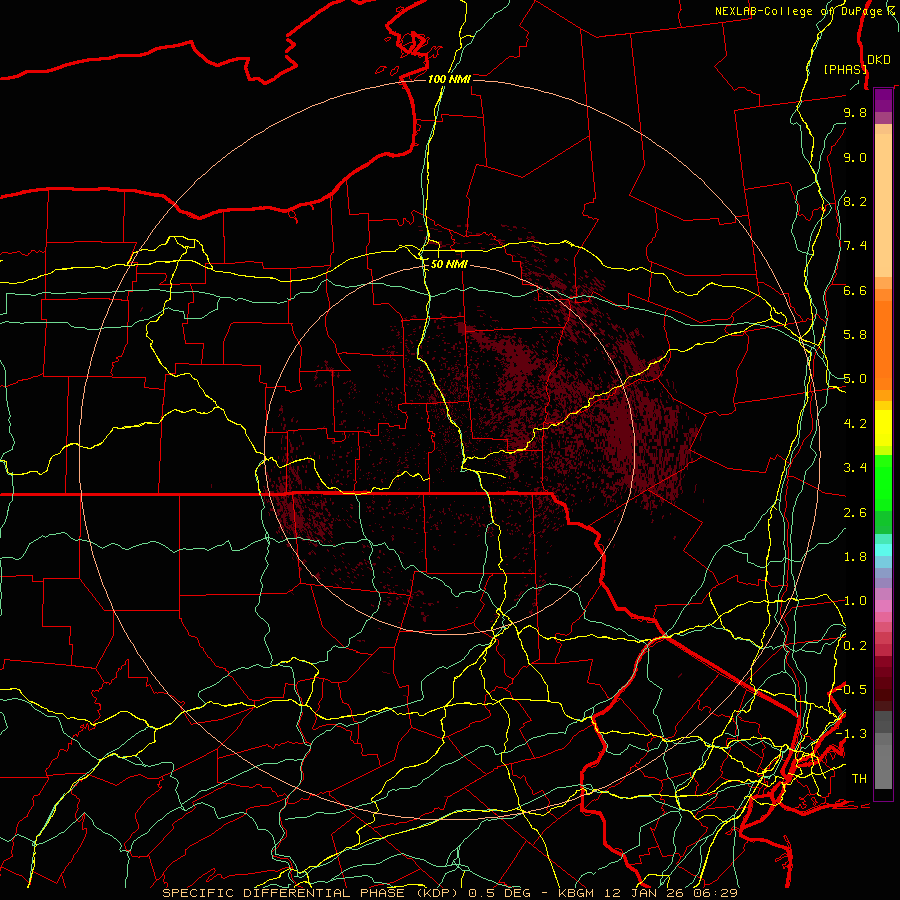
Task: Click the 5.0 value on color scale
Action: 855,379
